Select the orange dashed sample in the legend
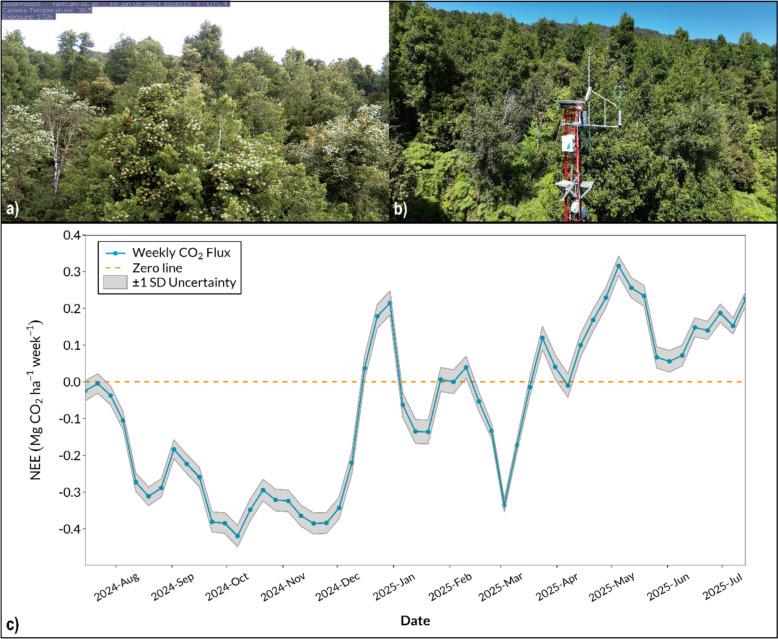778x639 pixels. (x=115, y=268)
